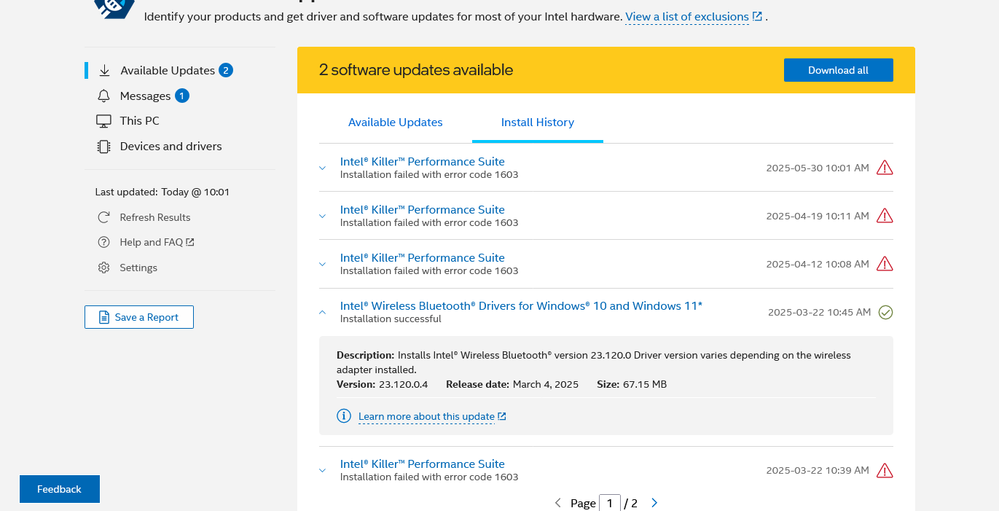Go to previous history page arrow
The image size is (999, 511).
(557, 503)
